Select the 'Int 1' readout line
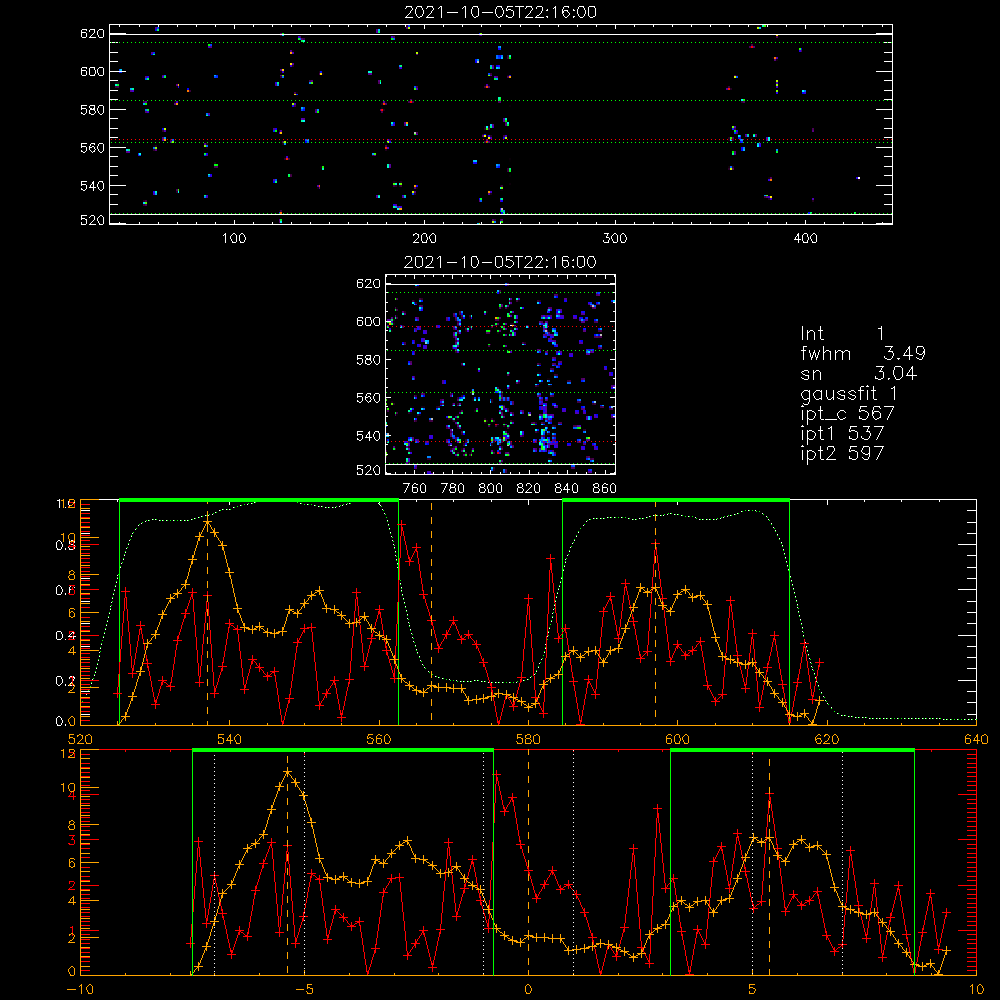Viewport: 1000px width, 1000px height. click(842, 334)
